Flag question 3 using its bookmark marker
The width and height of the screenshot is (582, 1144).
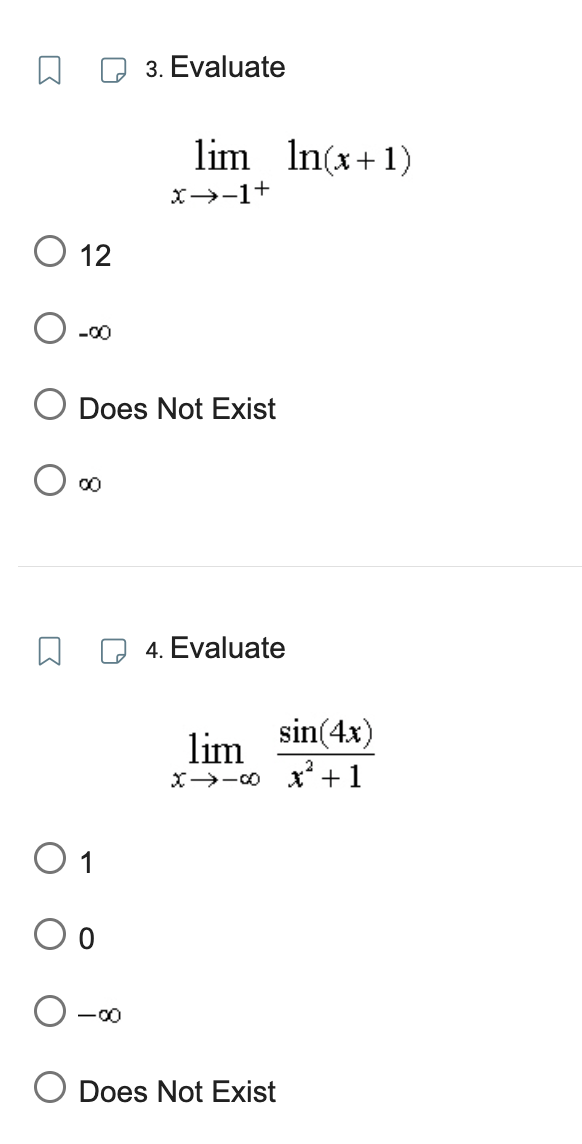pos(51,68)
